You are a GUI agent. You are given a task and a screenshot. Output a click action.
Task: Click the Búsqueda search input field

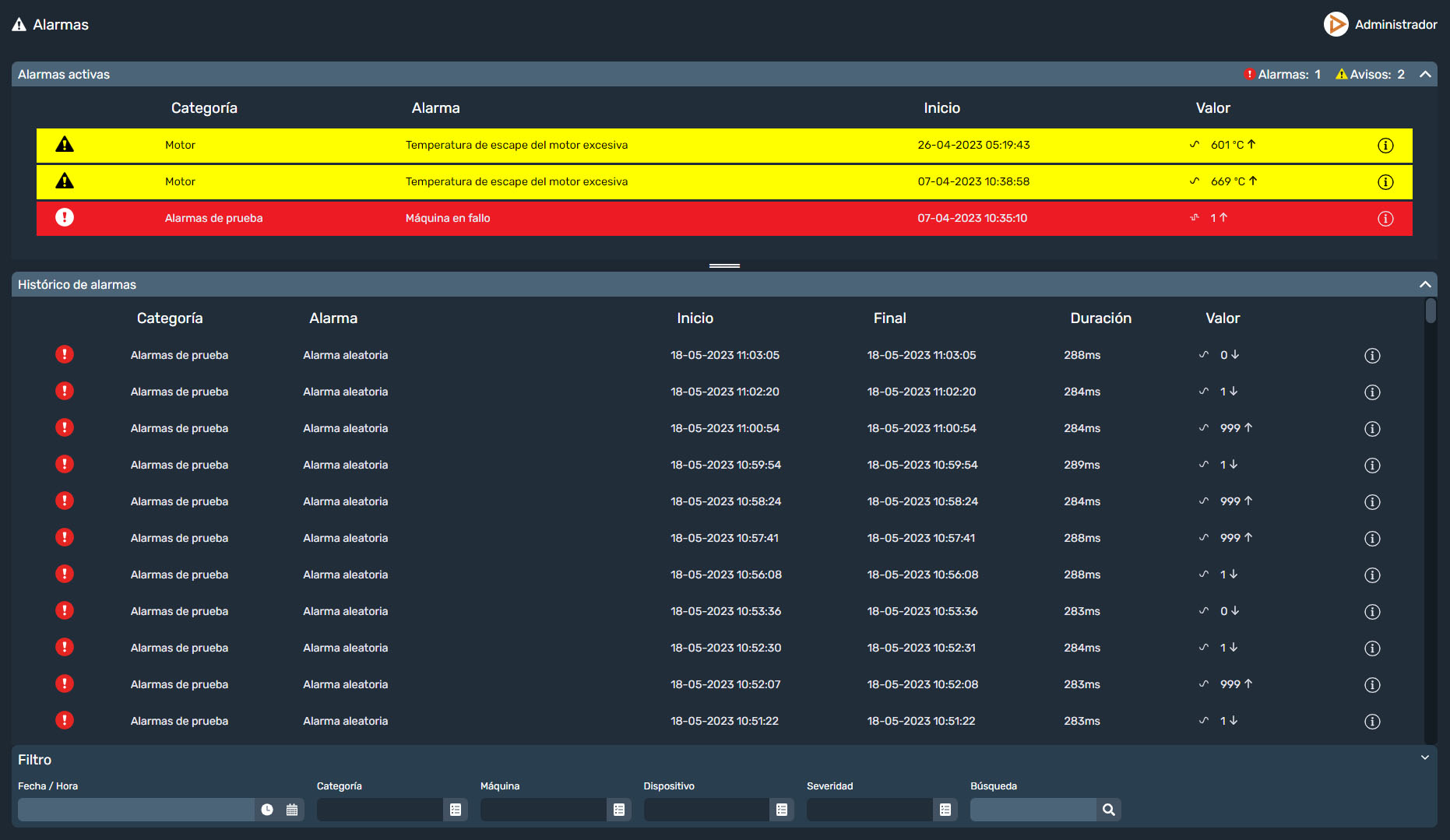(x=1033, y=810)
